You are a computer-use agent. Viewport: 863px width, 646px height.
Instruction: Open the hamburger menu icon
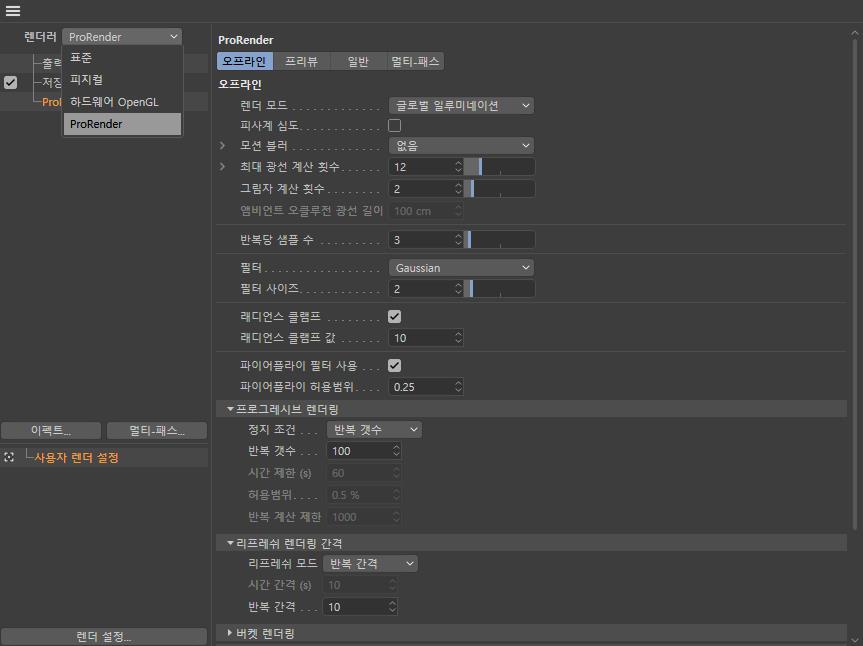point(12,10)
